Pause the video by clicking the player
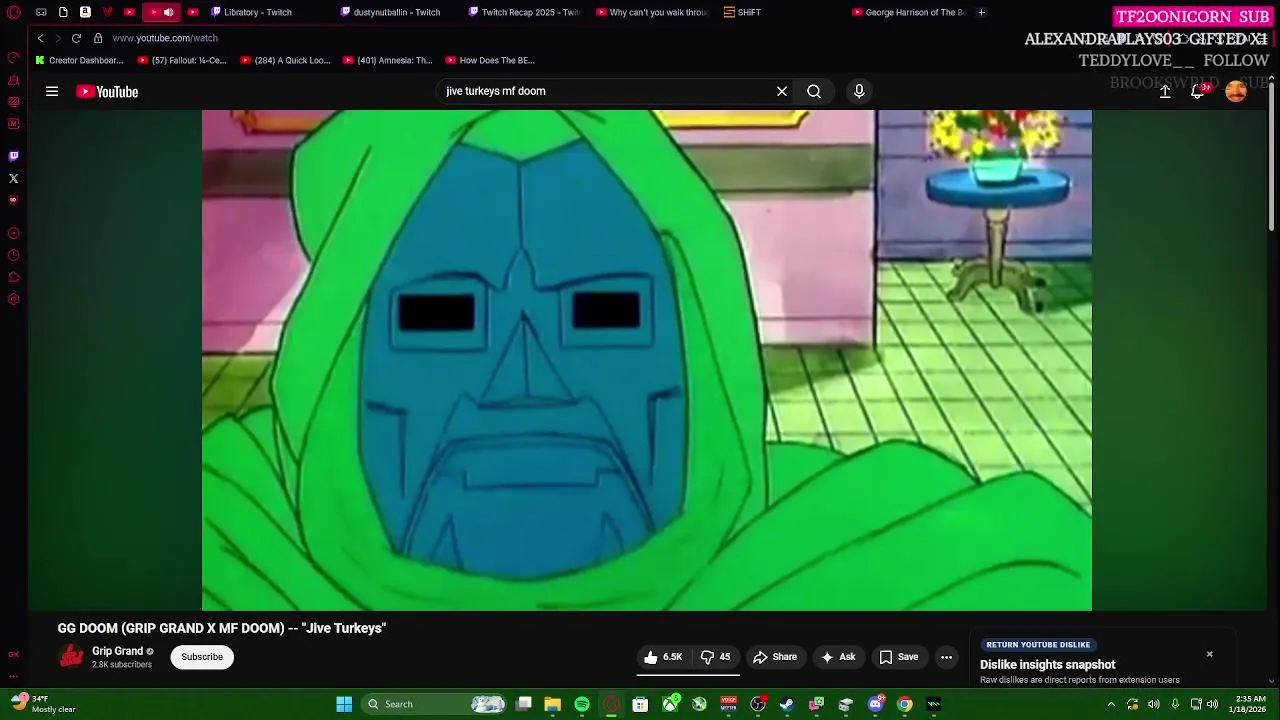The image size is (1280, 720). pos(647,360)
